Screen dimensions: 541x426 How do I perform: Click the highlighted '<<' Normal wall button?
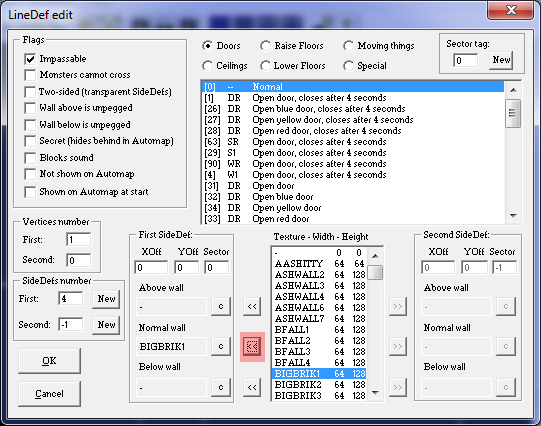pyautogui.click(x=252, y=346)
